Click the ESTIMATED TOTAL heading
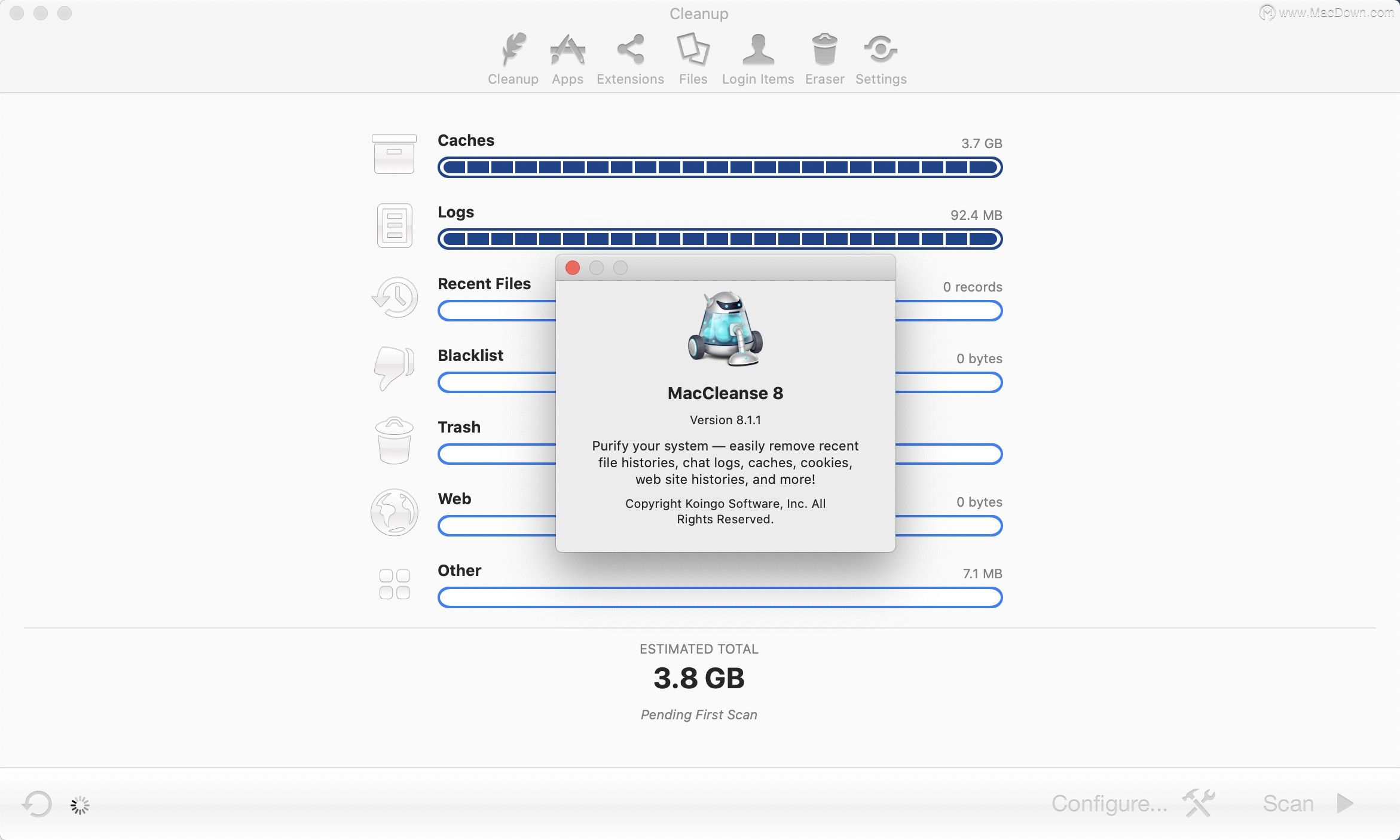The height and width of the screenshot is (840, 1400). pyautogui.click(x=699, y=649)
